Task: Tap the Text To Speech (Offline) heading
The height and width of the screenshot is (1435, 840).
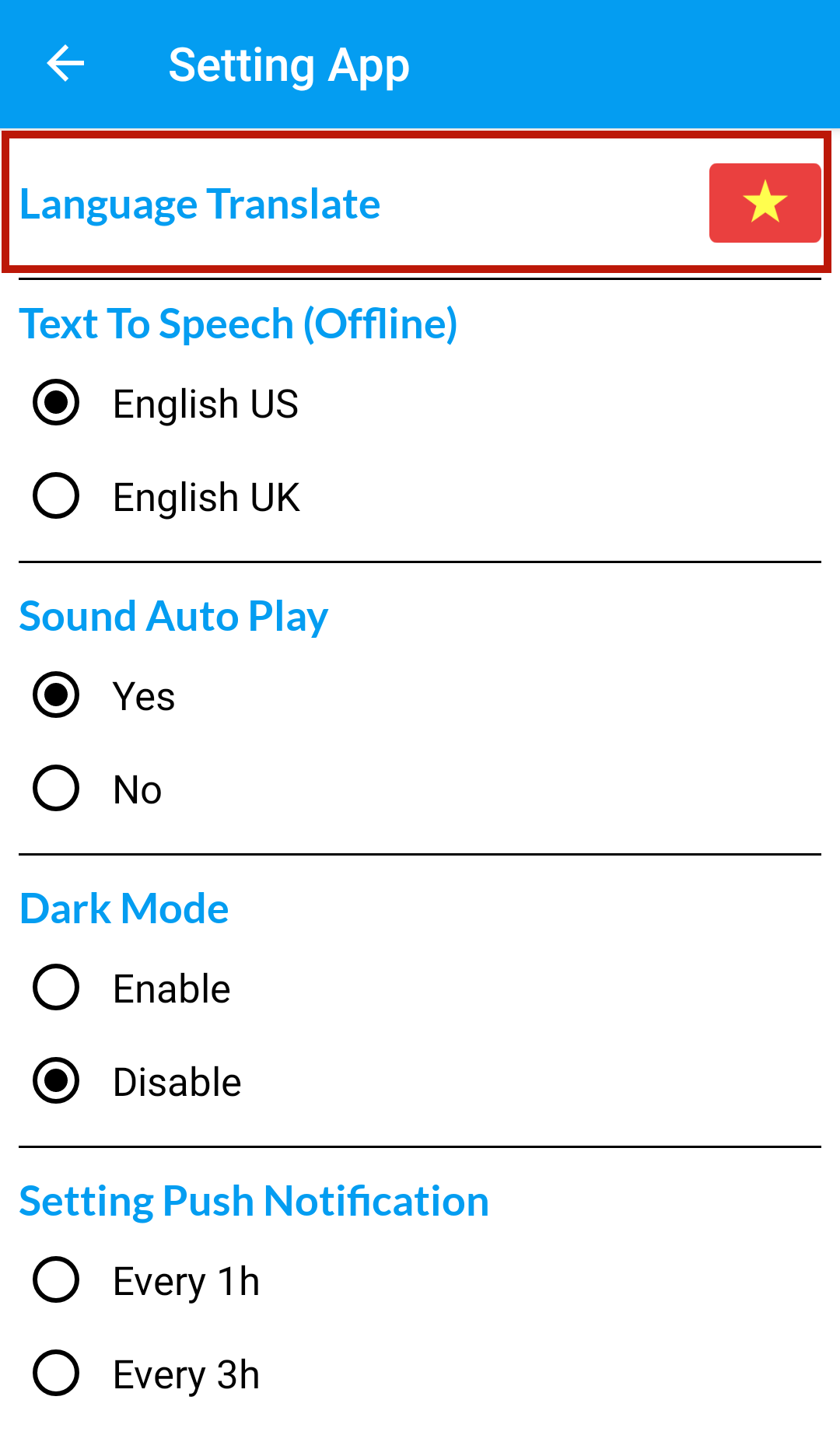Action: point(238,324)
